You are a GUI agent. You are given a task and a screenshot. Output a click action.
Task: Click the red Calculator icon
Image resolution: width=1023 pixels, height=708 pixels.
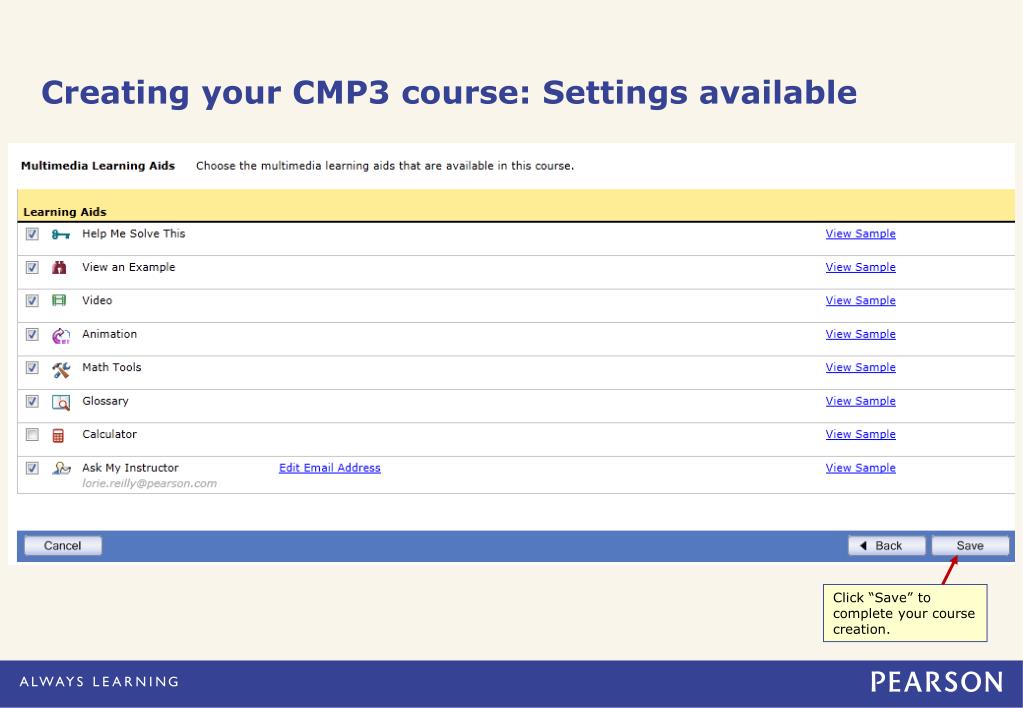(58, 435)
